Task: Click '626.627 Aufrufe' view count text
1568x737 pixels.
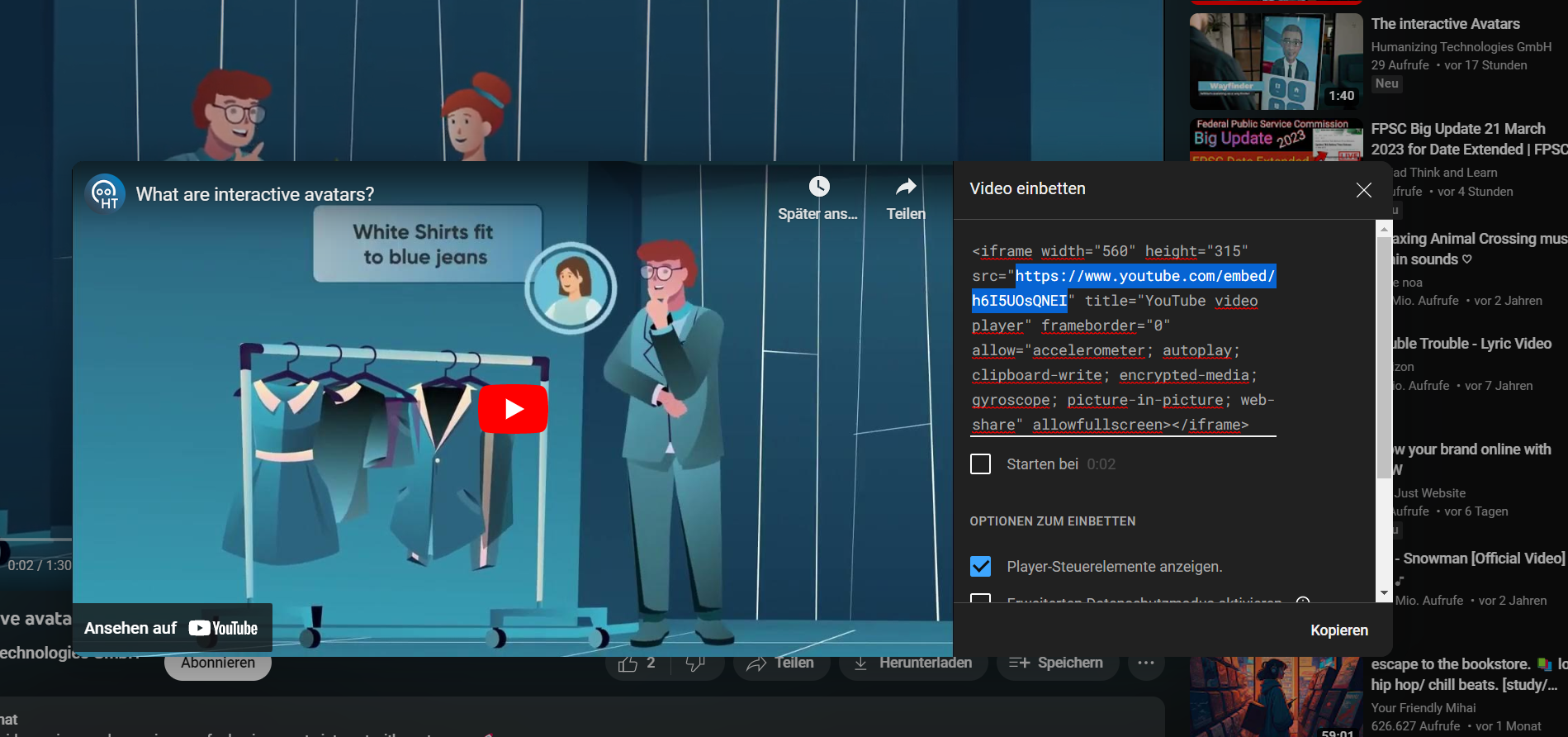Action: pyautogui.click(x=1415, y=726)
